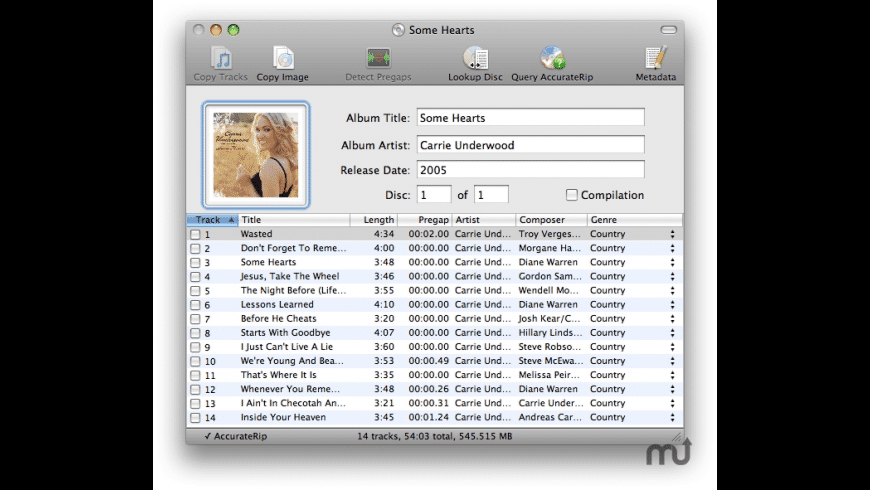
Task: Click the pregap value 00:02.00
Action: (x=429, y=234)
